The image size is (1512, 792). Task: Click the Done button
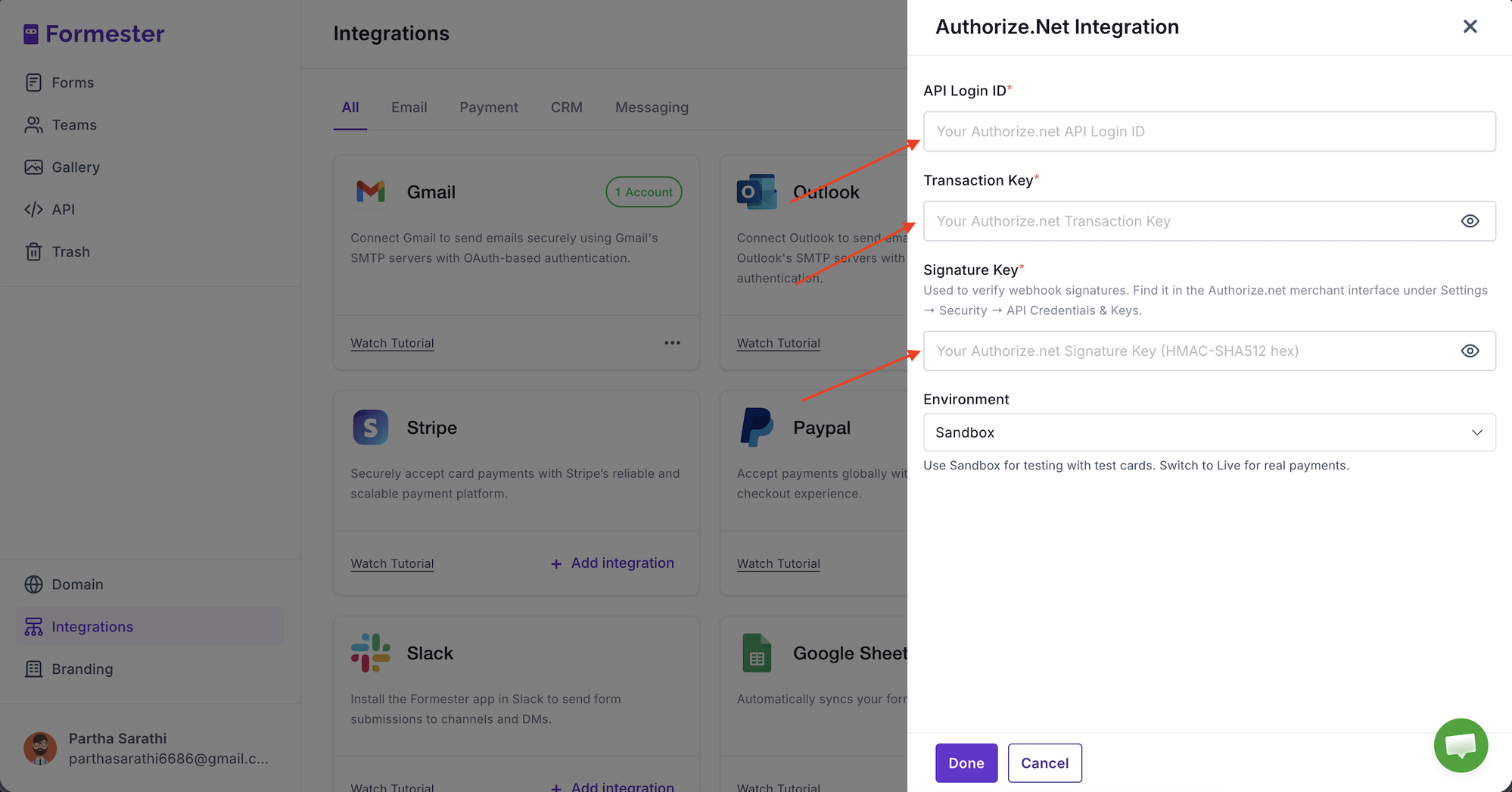[x=966, y=763]
